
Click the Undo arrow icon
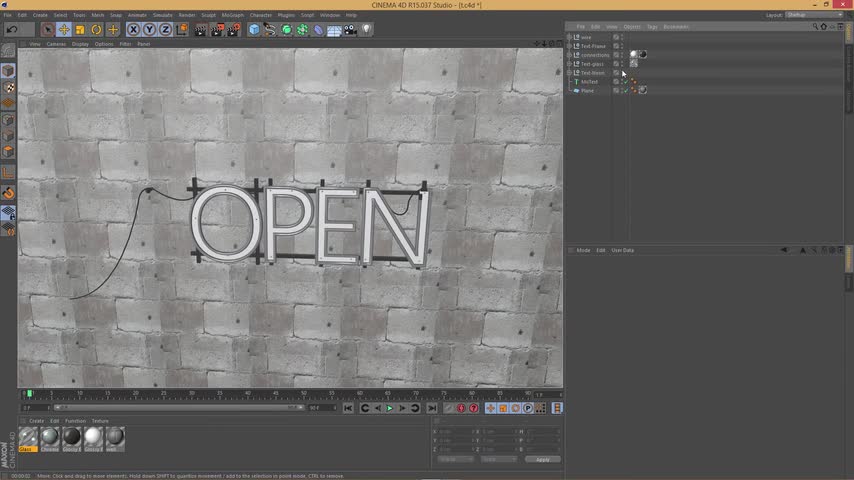click(12, 30)
